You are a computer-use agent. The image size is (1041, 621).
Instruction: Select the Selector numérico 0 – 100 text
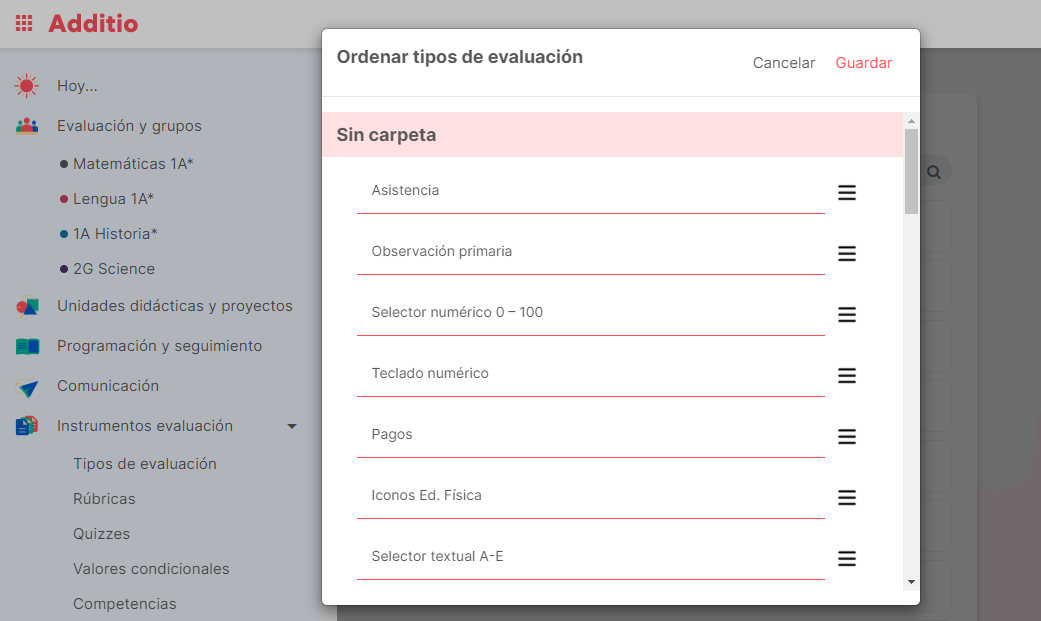tap(457, 312)
